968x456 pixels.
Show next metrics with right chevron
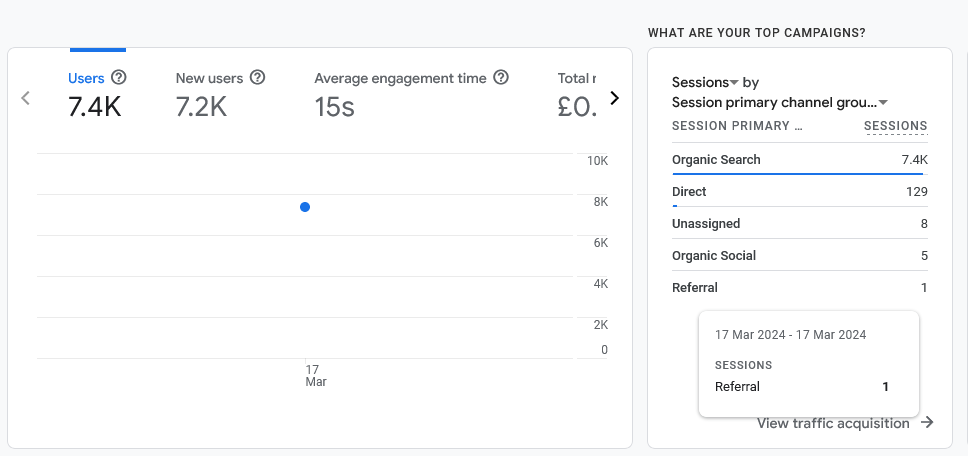pyautogui.click(x=614, y=97)
